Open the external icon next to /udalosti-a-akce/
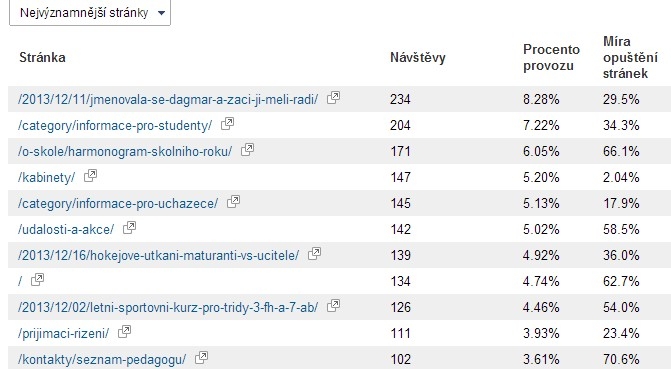 [x=129, y=228]
